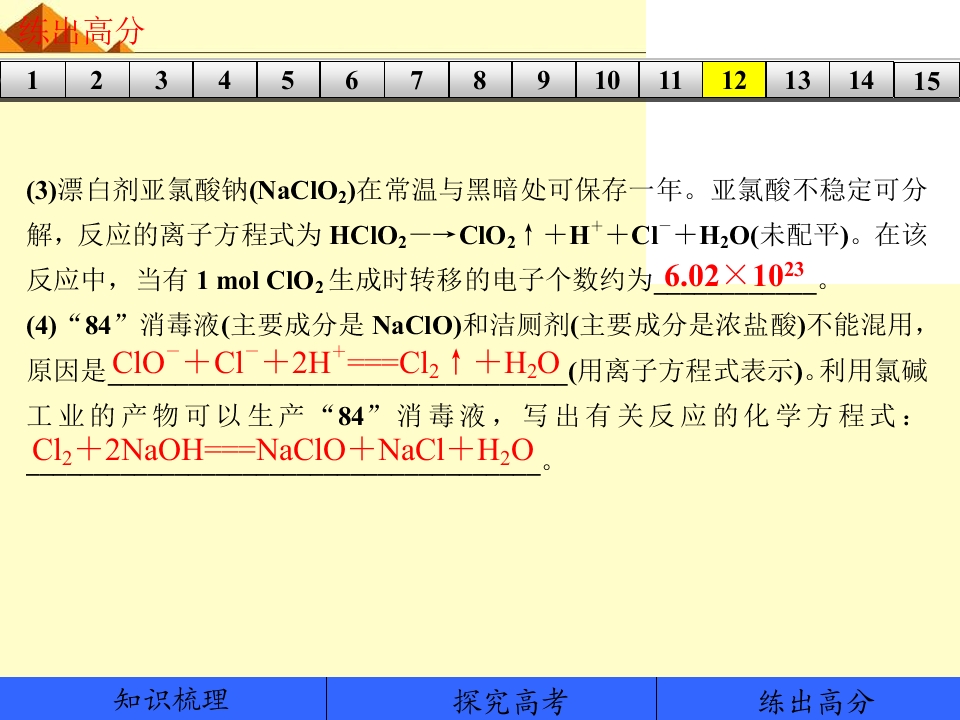Click the red answer 6.02×10²³

tap(733, 276)
